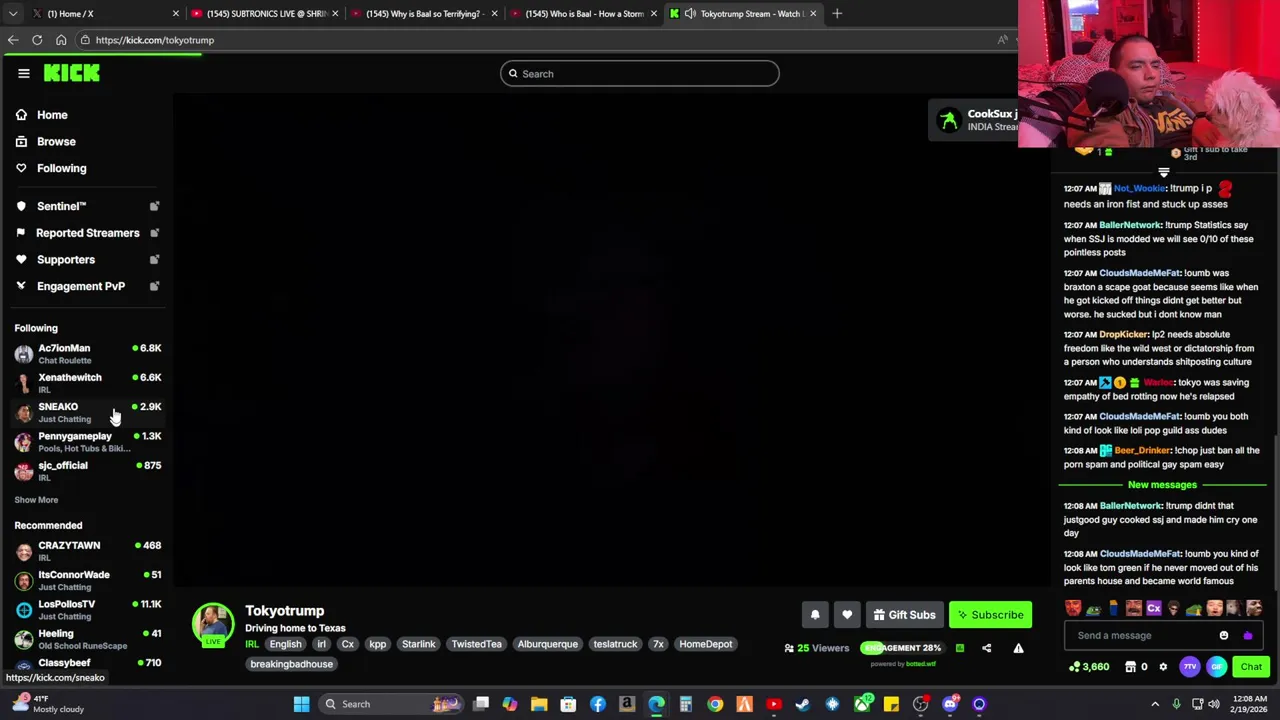
Task: Open File Explorer from taskbar
Action: click(539, 704)
